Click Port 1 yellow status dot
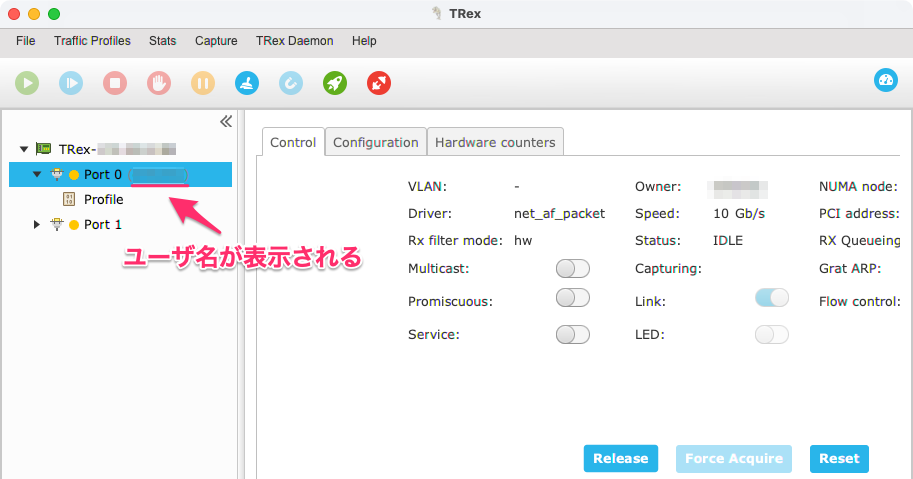913x479 pixels. coord(74,225)
